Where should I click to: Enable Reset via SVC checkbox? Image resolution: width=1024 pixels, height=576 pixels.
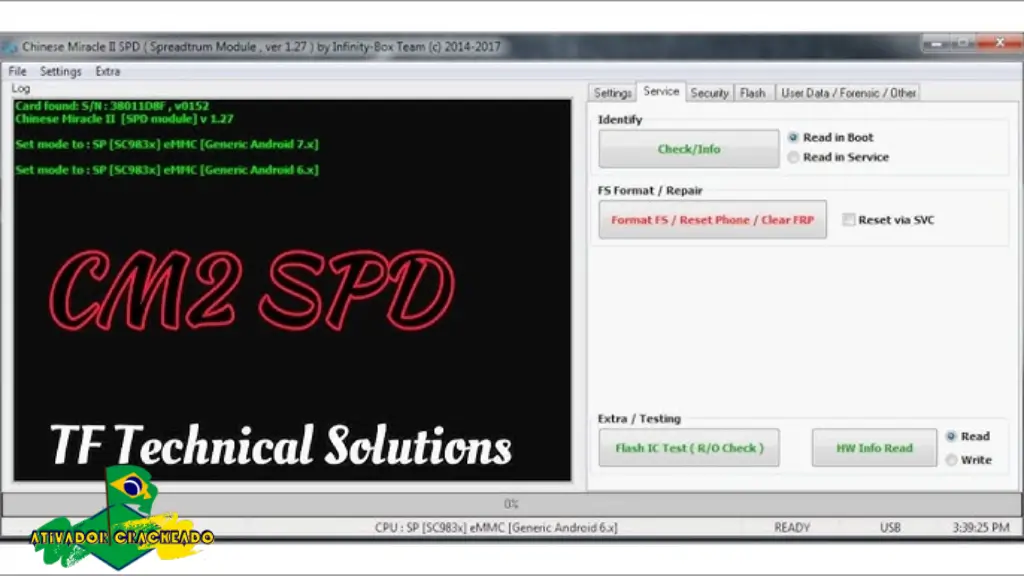pos(889,220)
